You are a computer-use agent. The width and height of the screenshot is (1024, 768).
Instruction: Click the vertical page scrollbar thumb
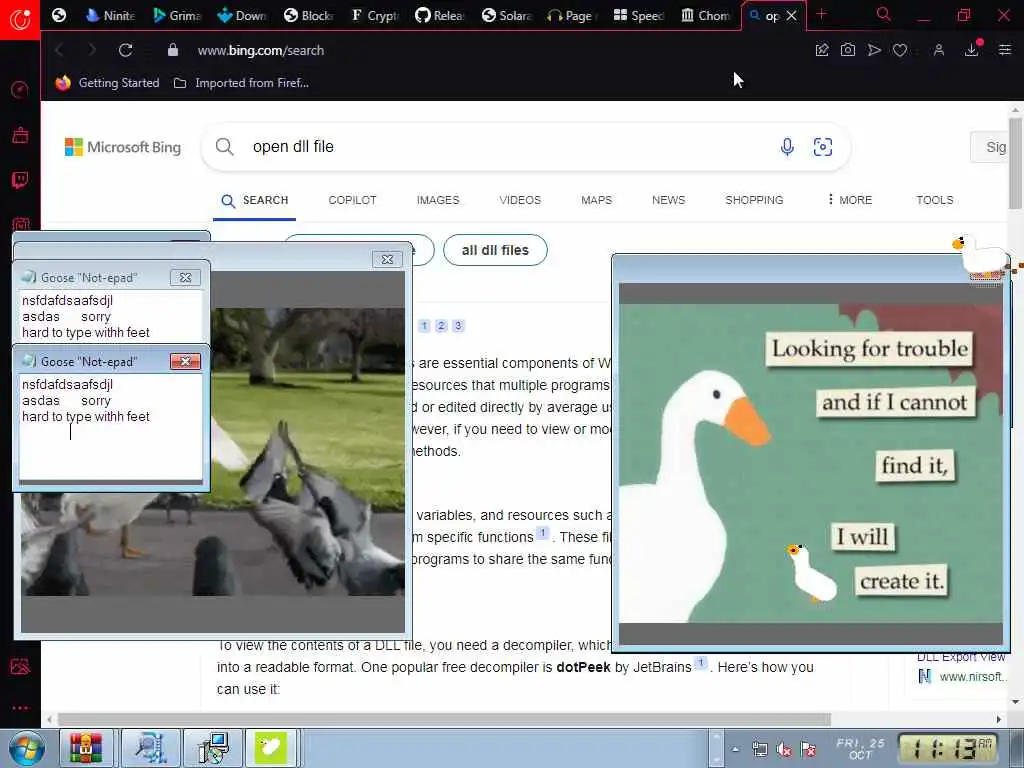[1015, 163]
